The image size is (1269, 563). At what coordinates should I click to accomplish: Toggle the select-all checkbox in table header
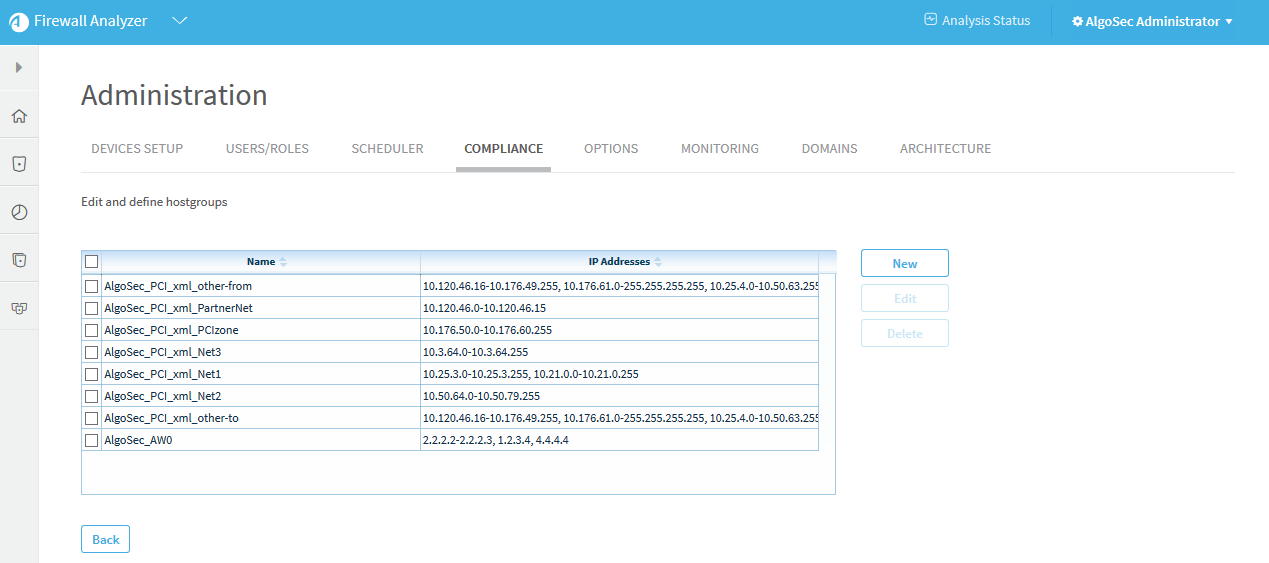point(92,262)
